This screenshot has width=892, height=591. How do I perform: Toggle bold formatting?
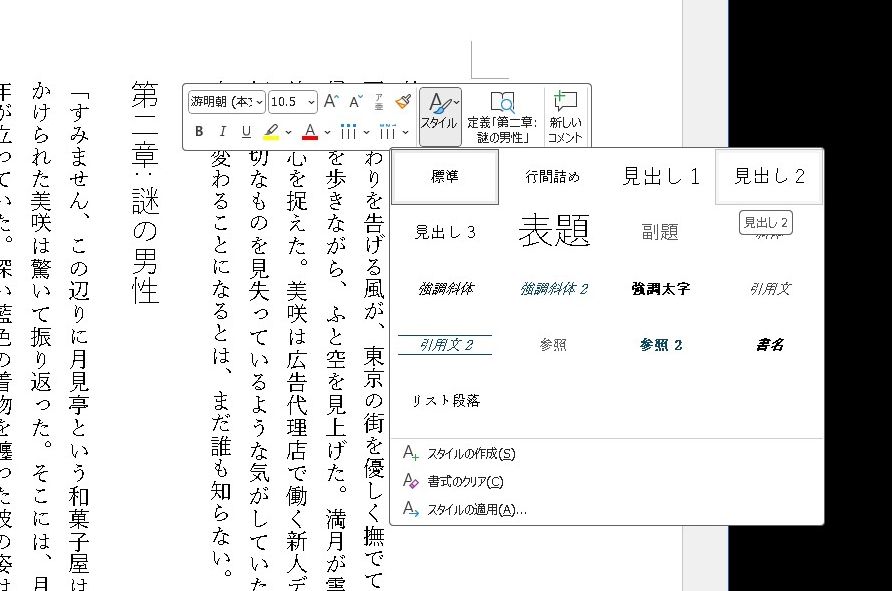pos(199,132)
